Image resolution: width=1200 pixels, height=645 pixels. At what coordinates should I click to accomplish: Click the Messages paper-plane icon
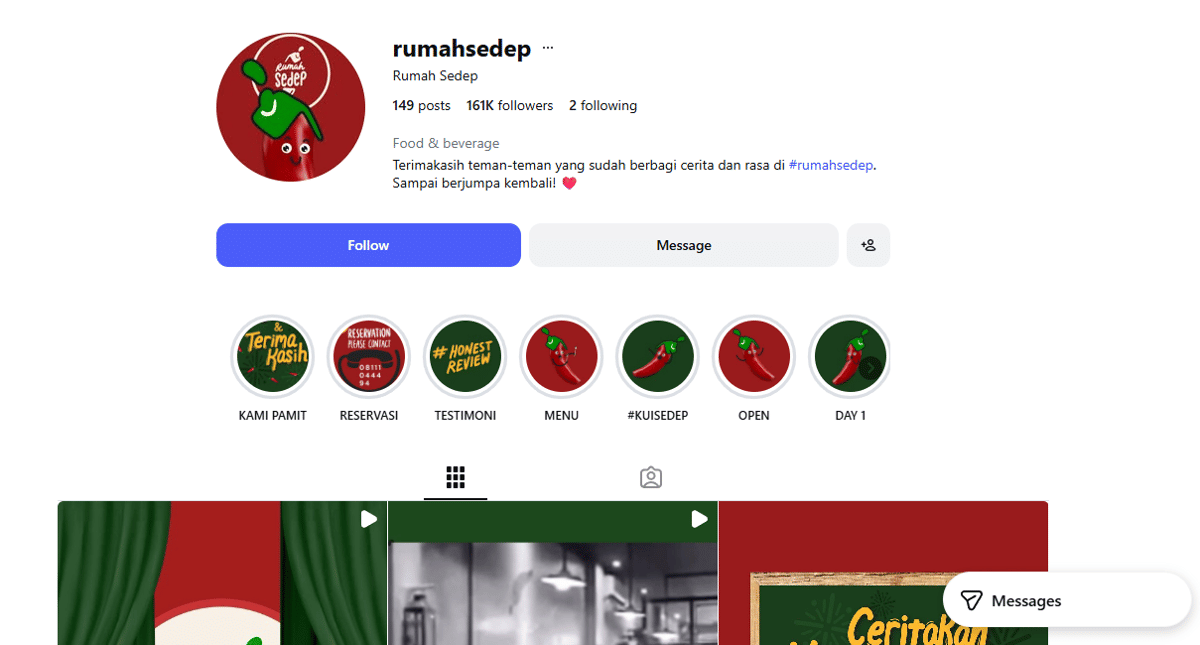pyautogui.click(x=971, y=600)
